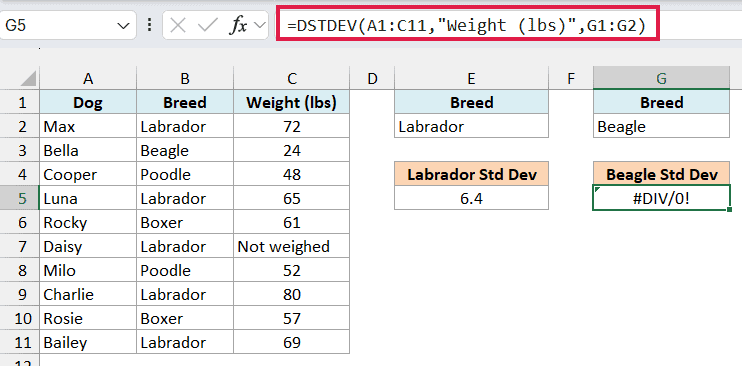Expand the Name Box dropdown arrow
The height and width of the screenshot is (366, 742).
[123, 26]
